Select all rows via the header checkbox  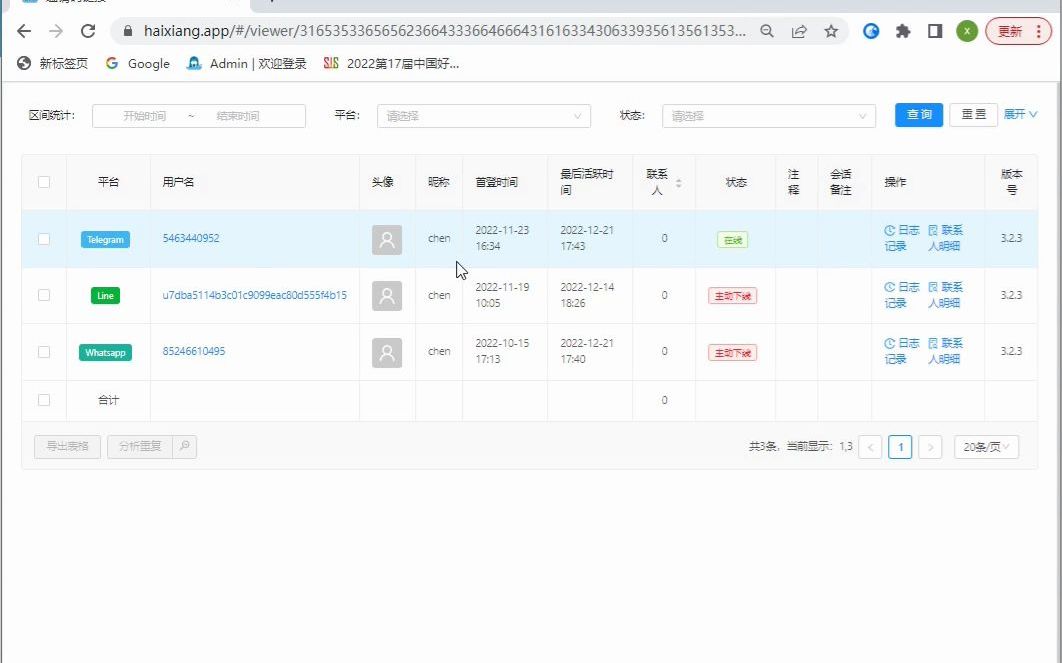click(x=44, y=181)
